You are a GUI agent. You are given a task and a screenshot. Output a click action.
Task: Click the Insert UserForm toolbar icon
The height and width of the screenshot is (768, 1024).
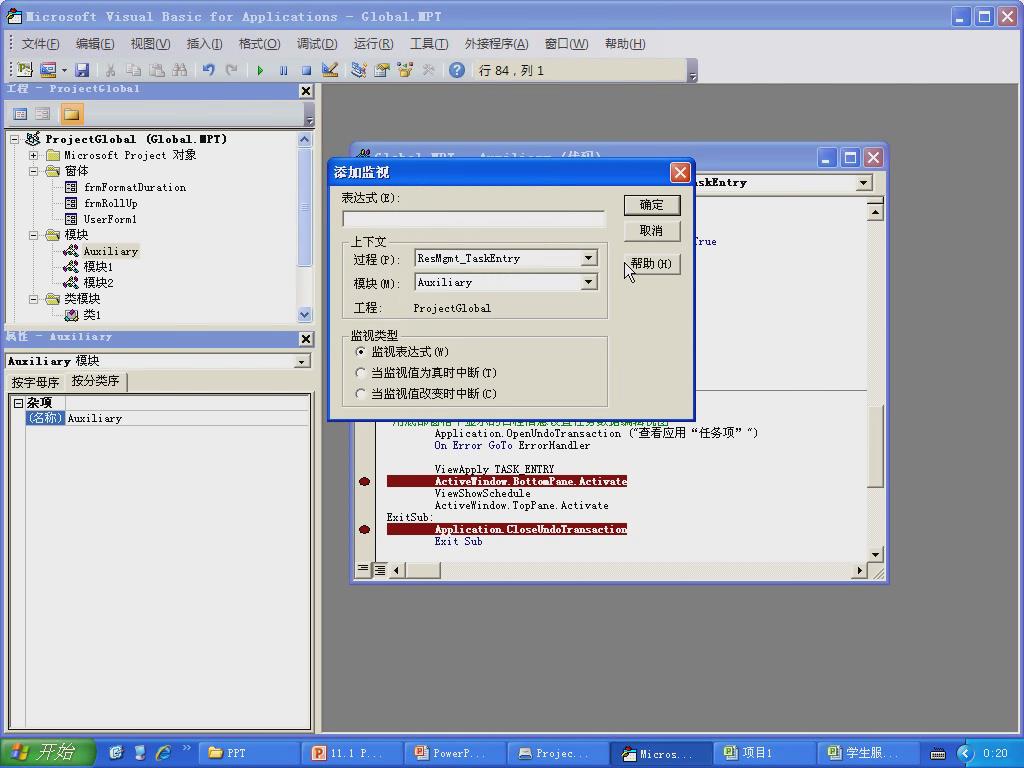(x=48, y=70)
